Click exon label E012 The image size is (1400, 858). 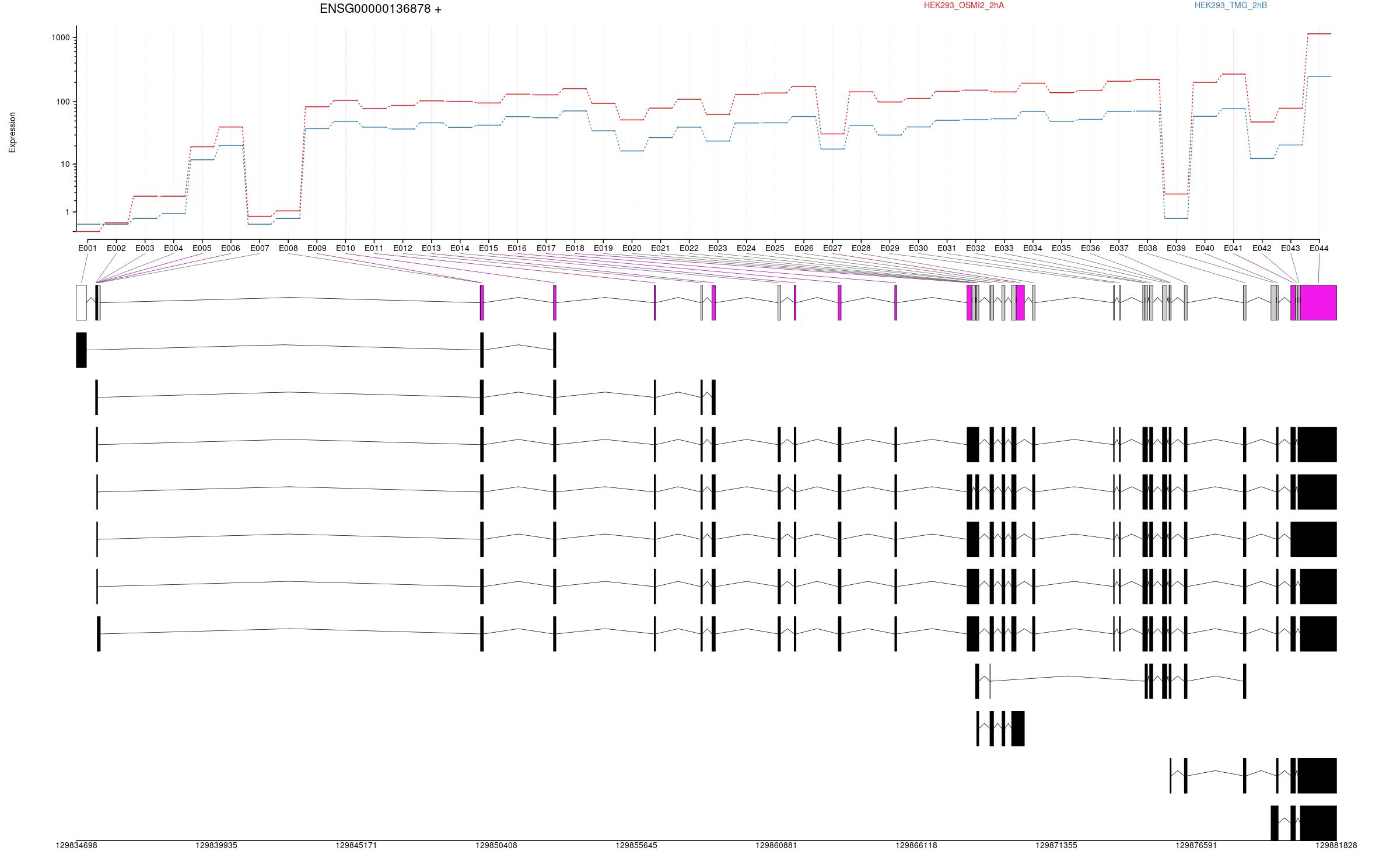point(402,248)
